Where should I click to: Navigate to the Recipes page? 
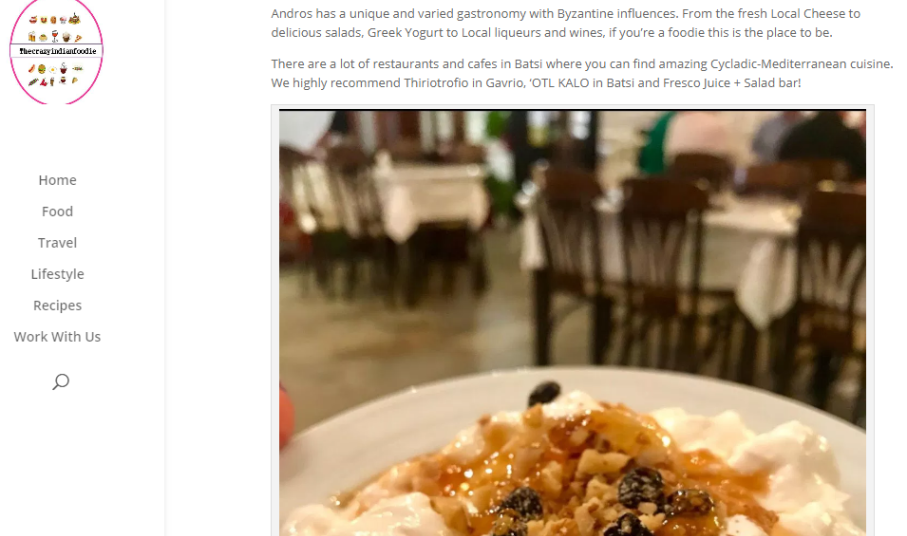[x=57, y=305]
